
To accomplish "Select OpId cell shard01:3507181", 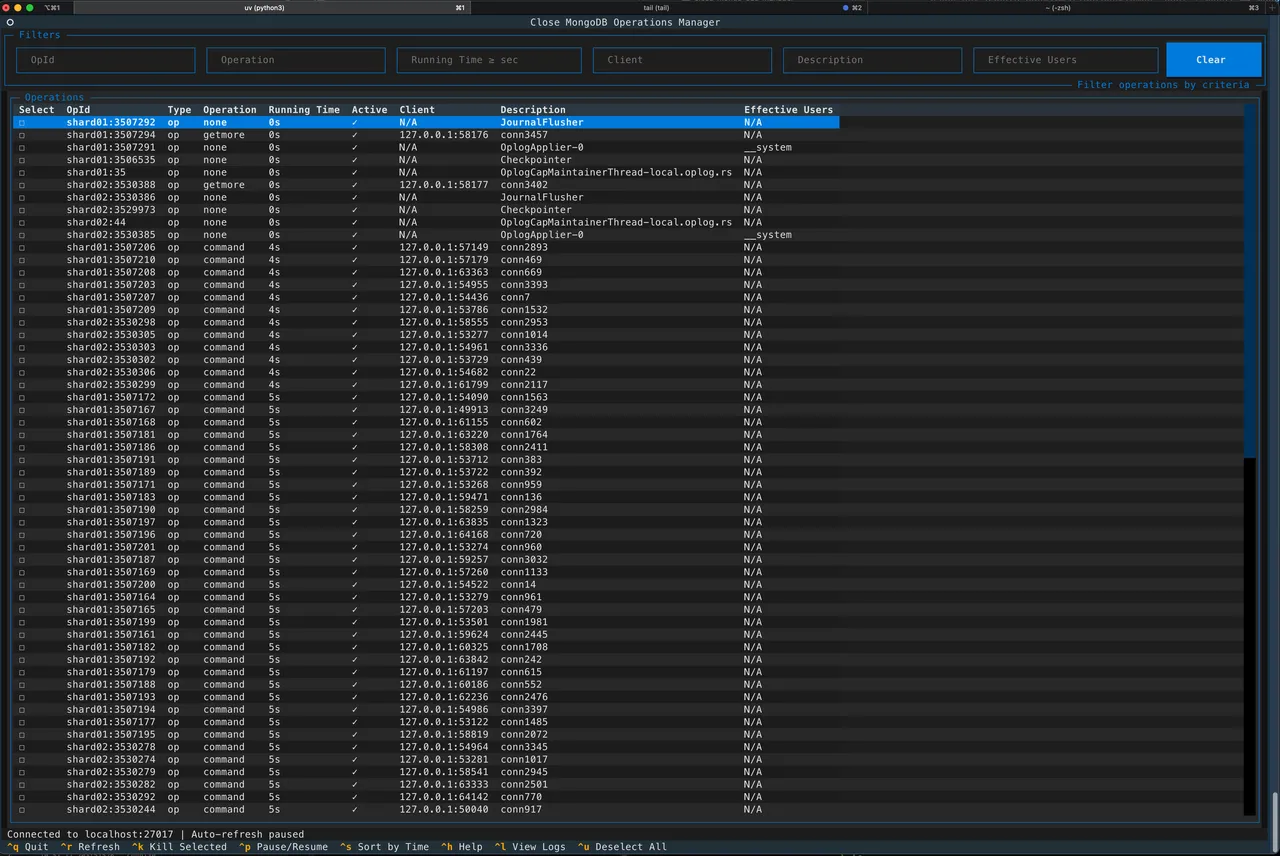I will point(111,435).
